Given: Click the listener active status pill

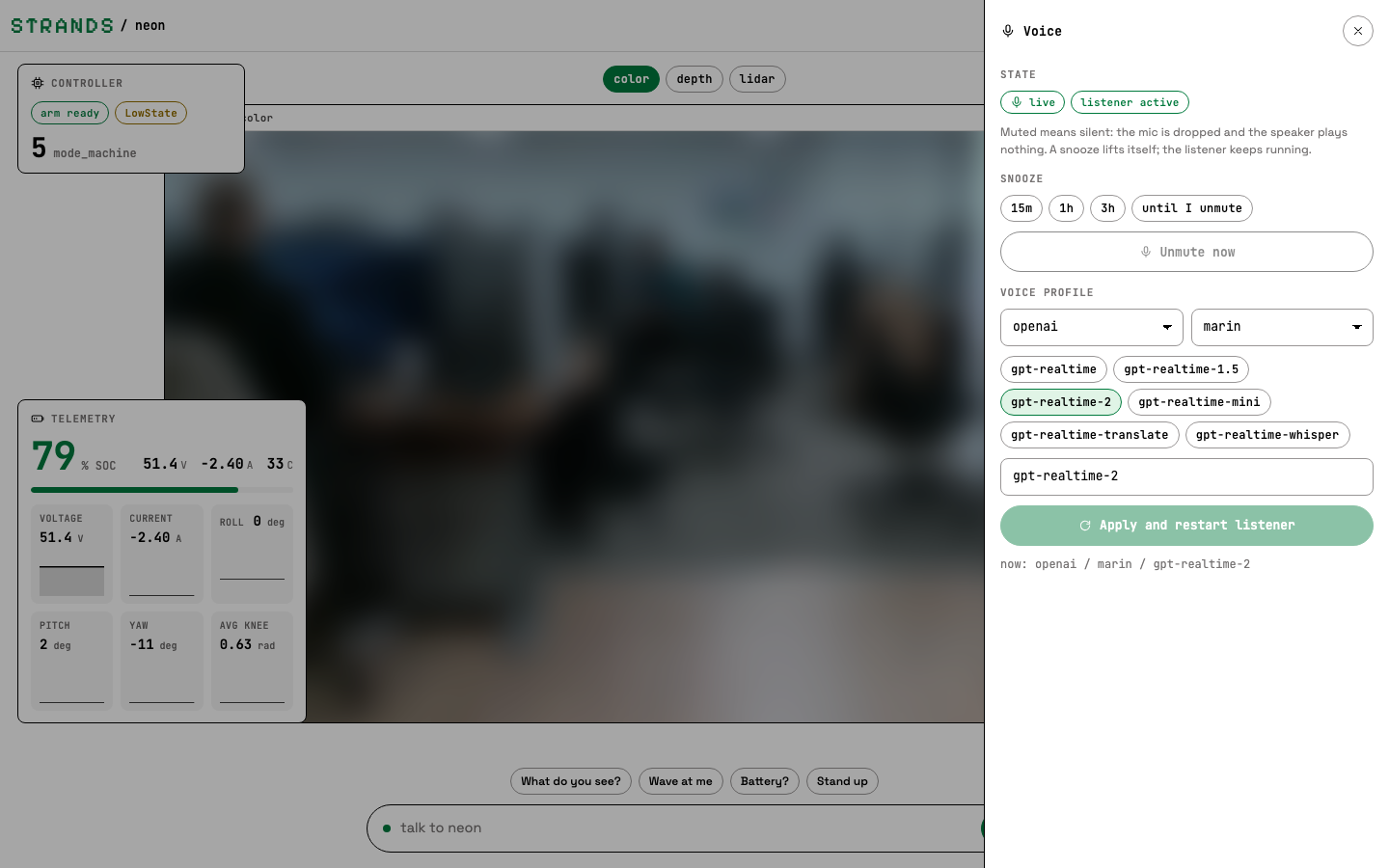Looking at the screenshot, I should click(x=1130, y=102).
